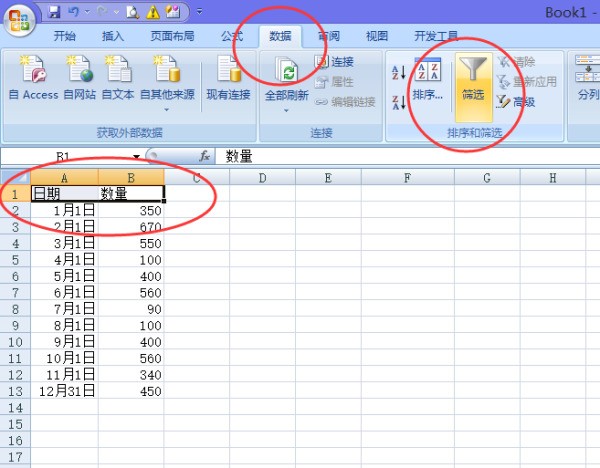
Task: Reapply the filter (重新应用)
Action: (x=526, y=82)
